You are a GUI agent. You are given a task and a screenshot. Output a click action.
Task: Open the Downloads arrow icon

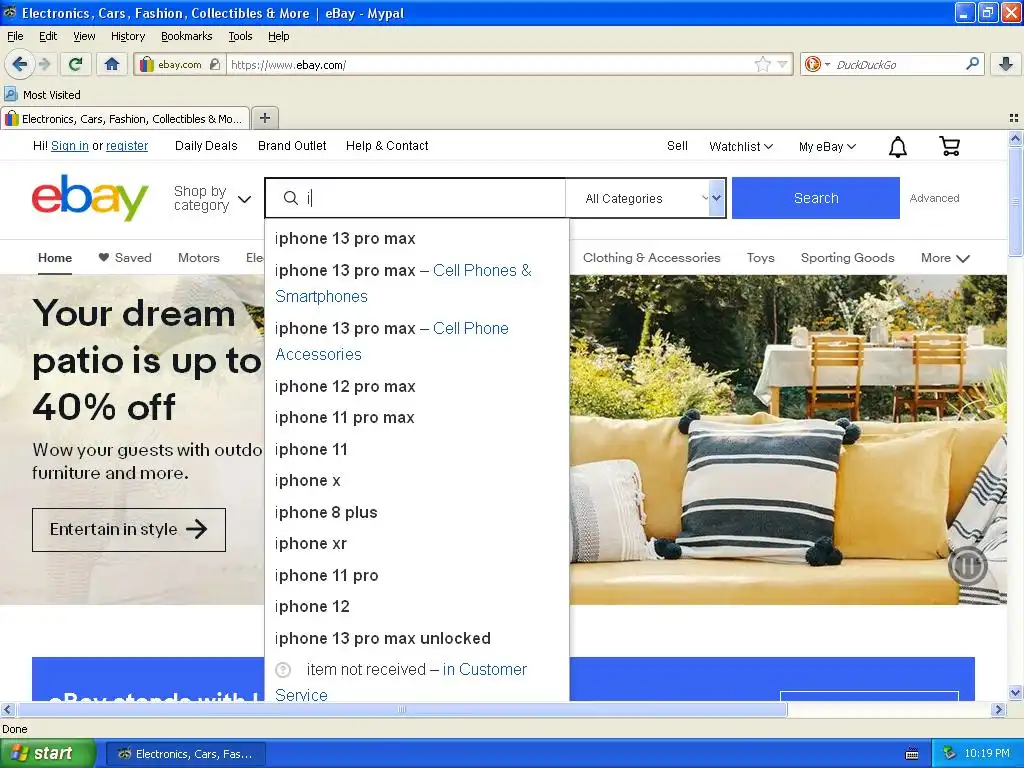click(1006, 64)
